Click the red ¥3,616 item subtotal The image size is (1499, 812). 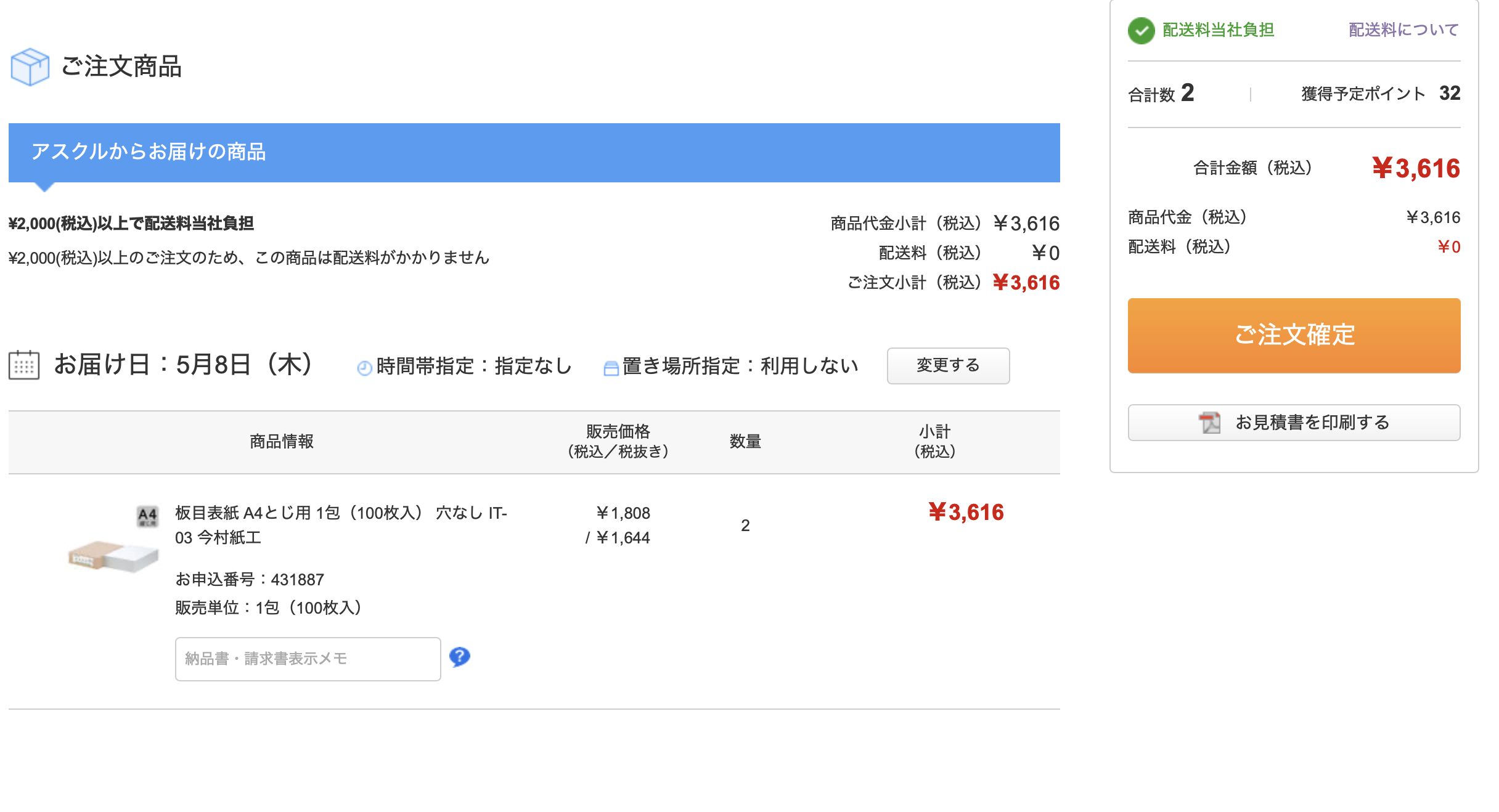coord(966,513)
